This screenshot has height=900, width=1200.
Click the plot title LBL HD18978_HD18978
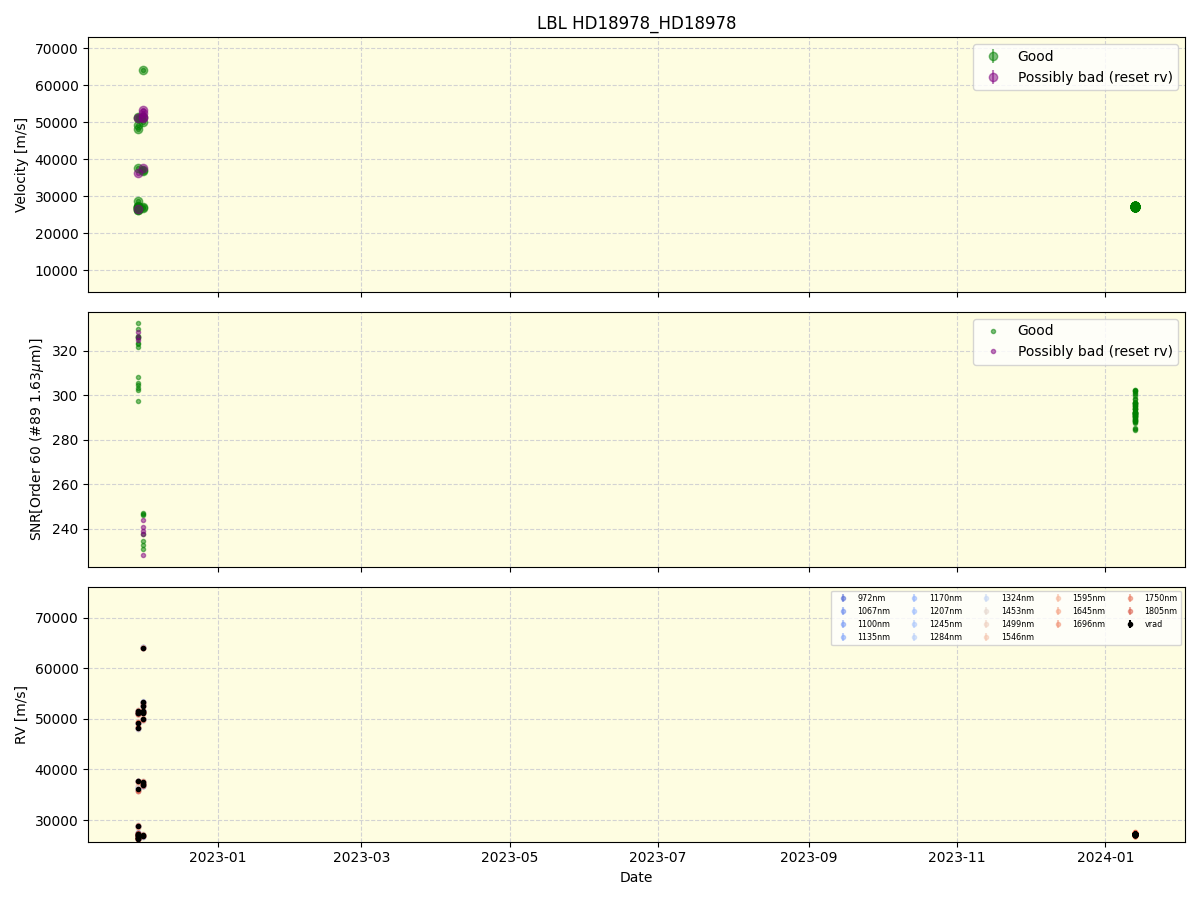pos(636,23)
